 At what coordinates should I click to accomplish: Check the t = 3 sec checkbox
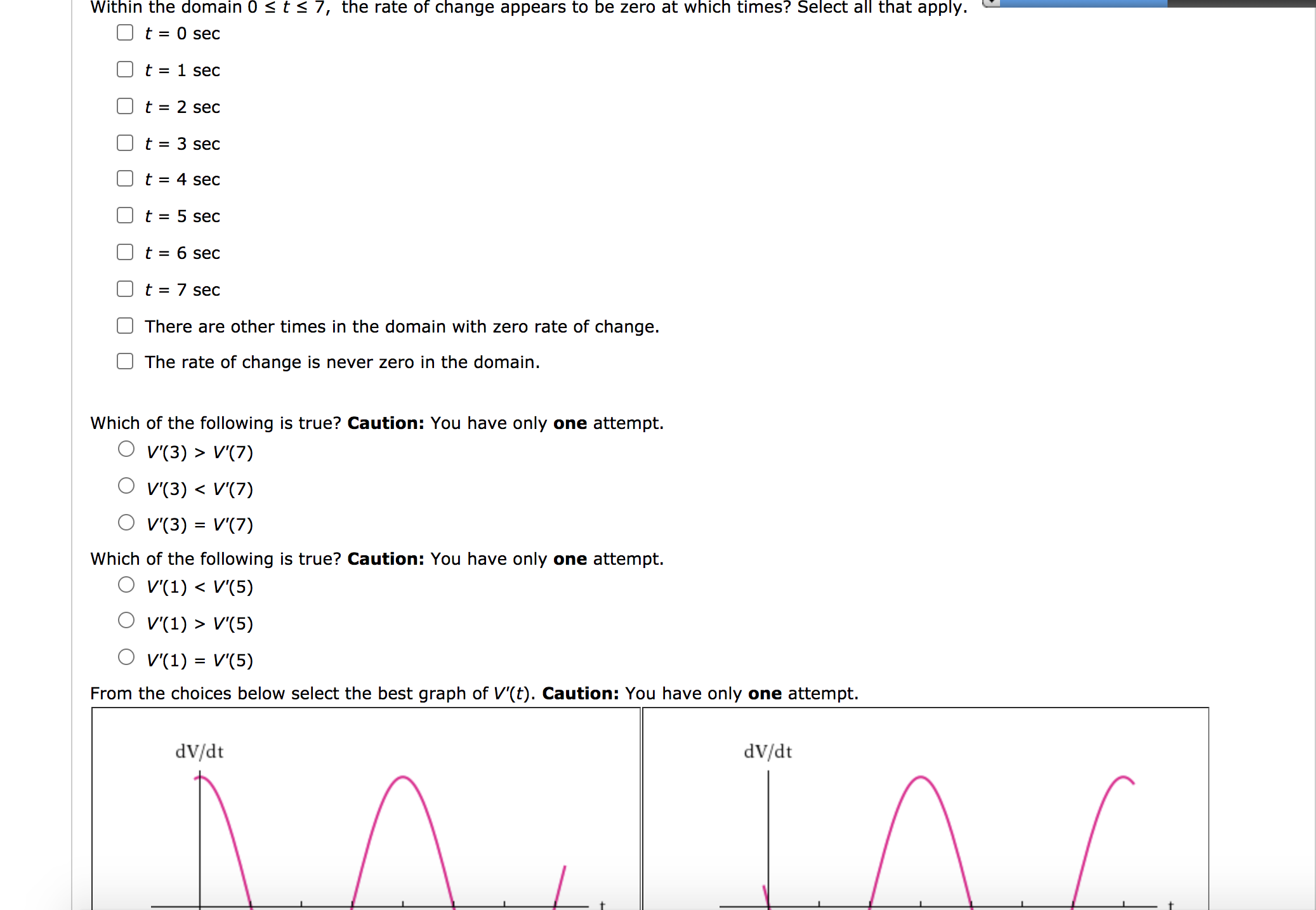(124, 143)
